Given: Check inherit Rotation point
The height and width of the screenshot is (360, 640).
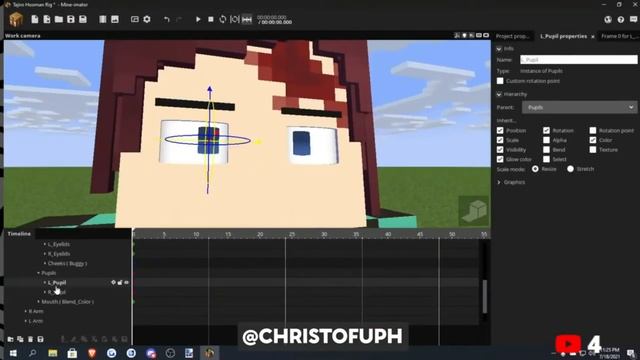Looking at the screenshot, I should 593,131.
